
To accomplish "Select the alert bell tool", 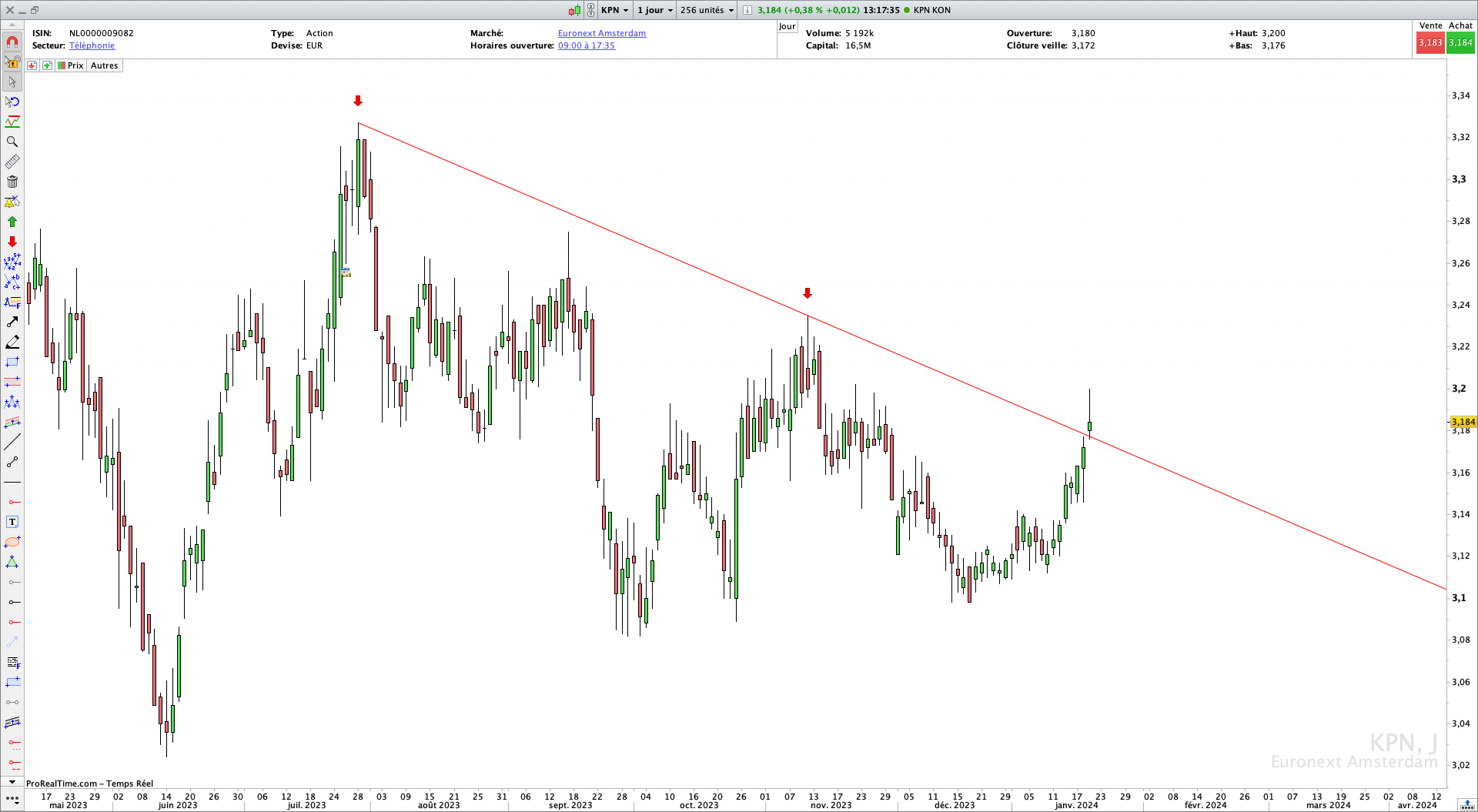I will pos(12,202).
